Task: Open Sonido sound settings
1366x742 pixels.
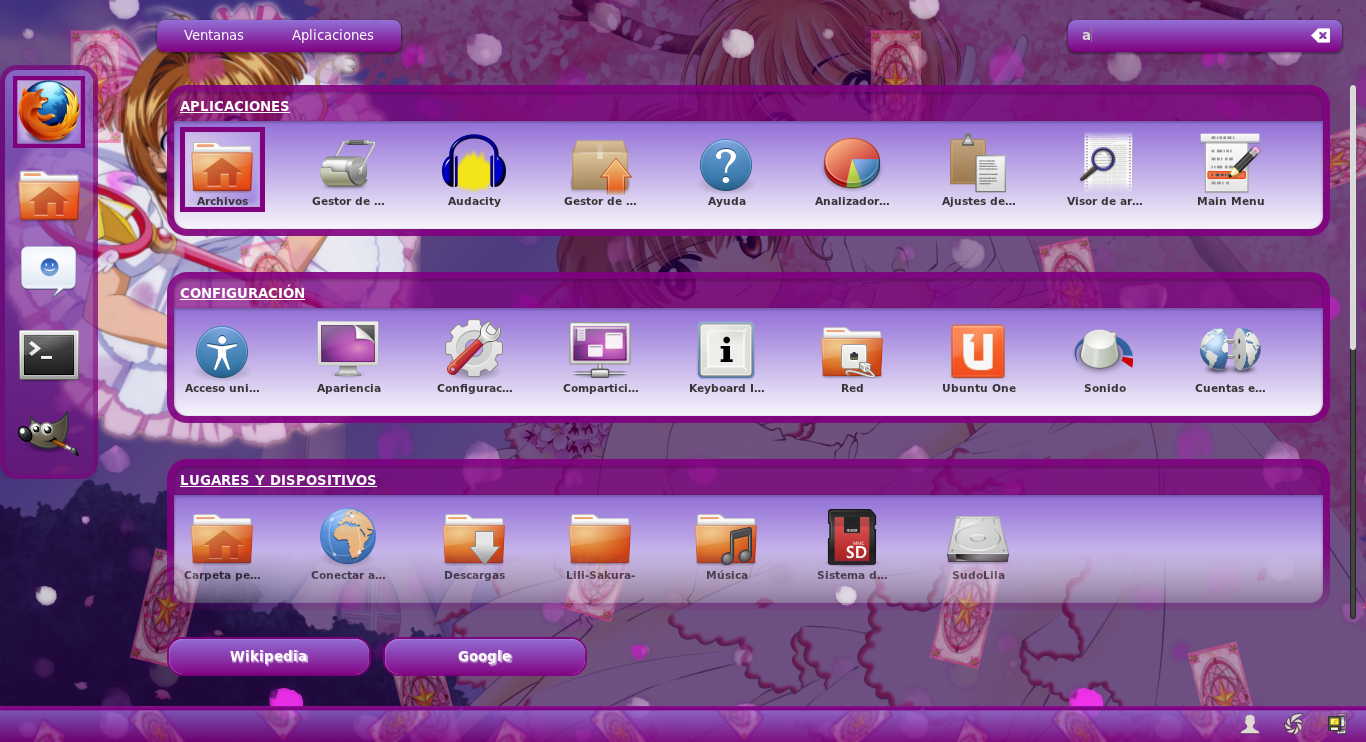Action: point(1104,357)
